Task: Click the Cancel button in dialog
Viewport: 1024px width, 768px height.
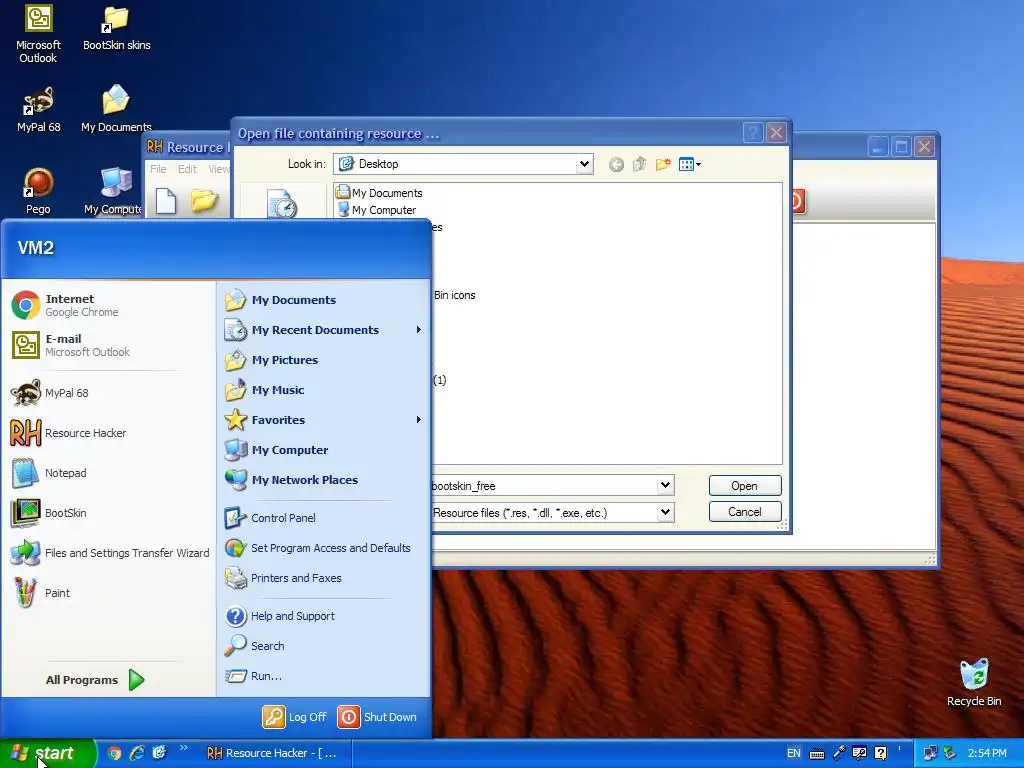Action: (744, 512)
